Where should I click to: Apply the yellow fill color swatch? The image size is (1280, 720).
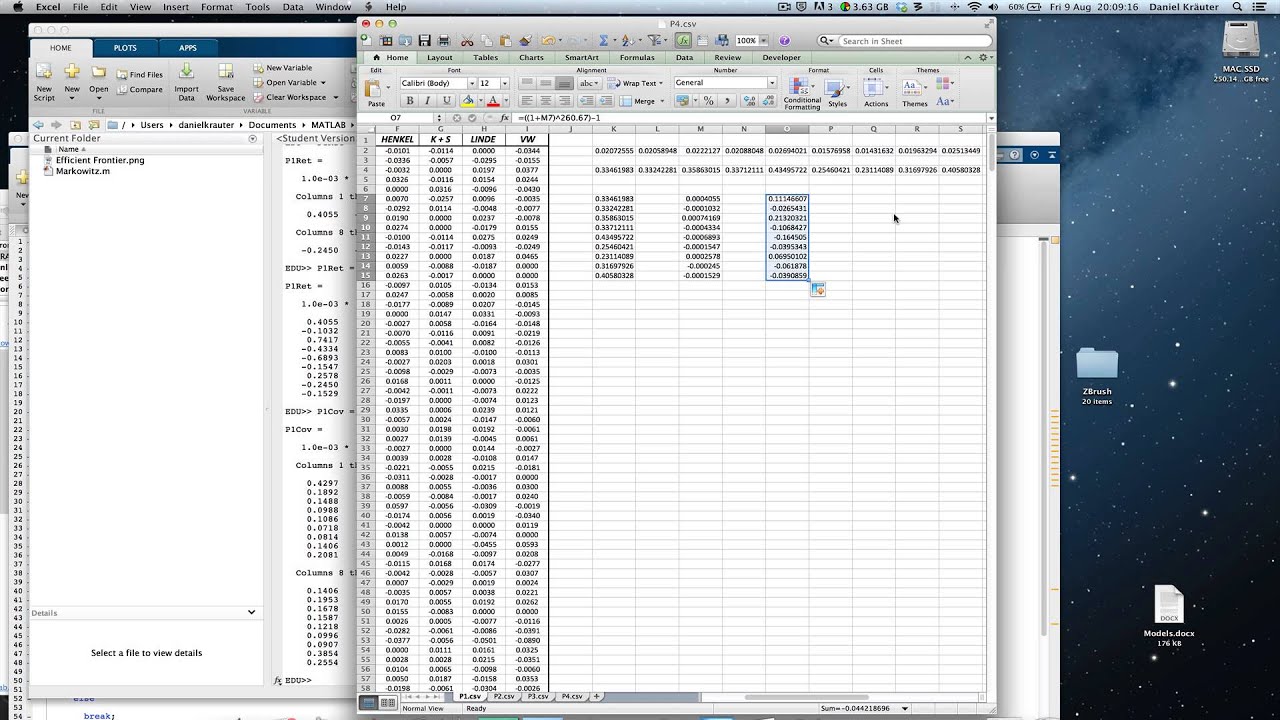coord(468,101)
